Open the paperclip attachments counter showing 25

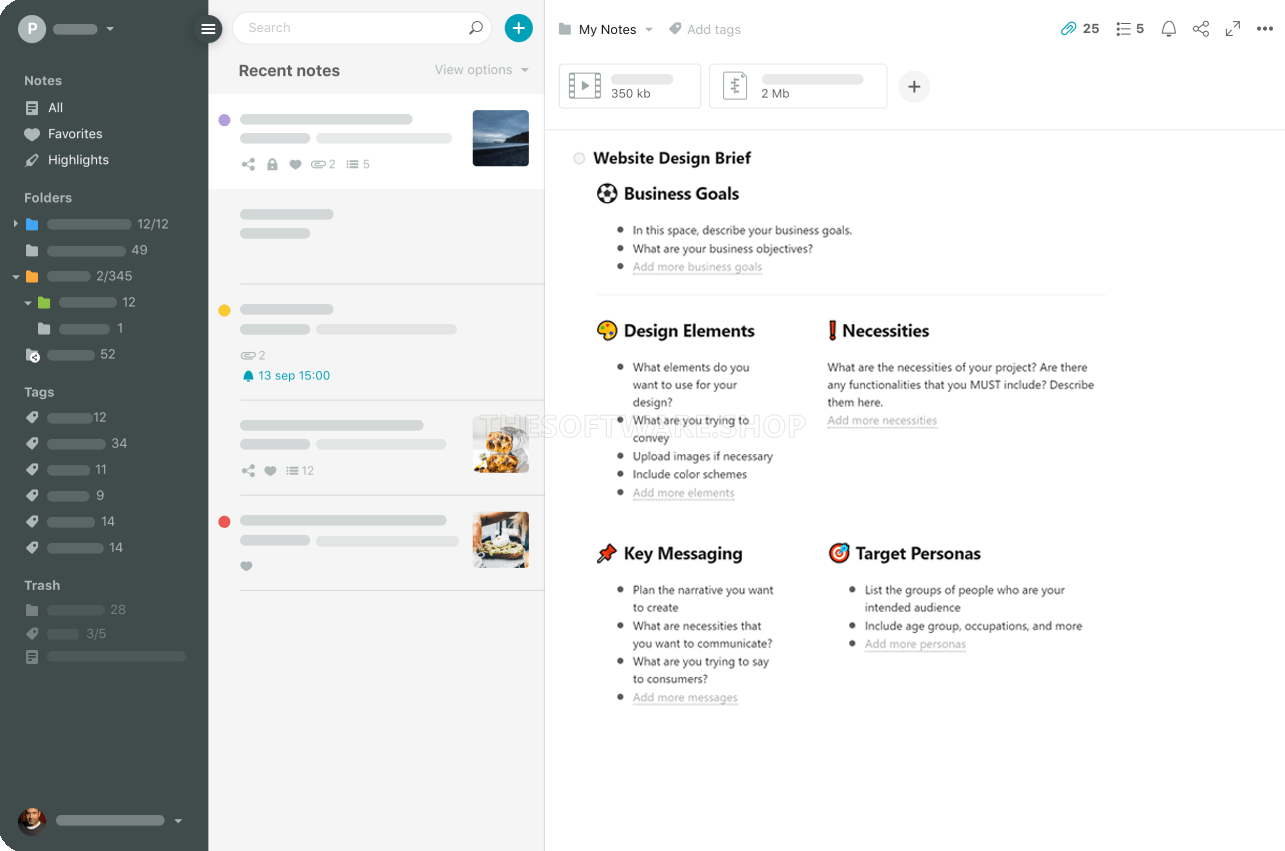tap(1080, 29)
